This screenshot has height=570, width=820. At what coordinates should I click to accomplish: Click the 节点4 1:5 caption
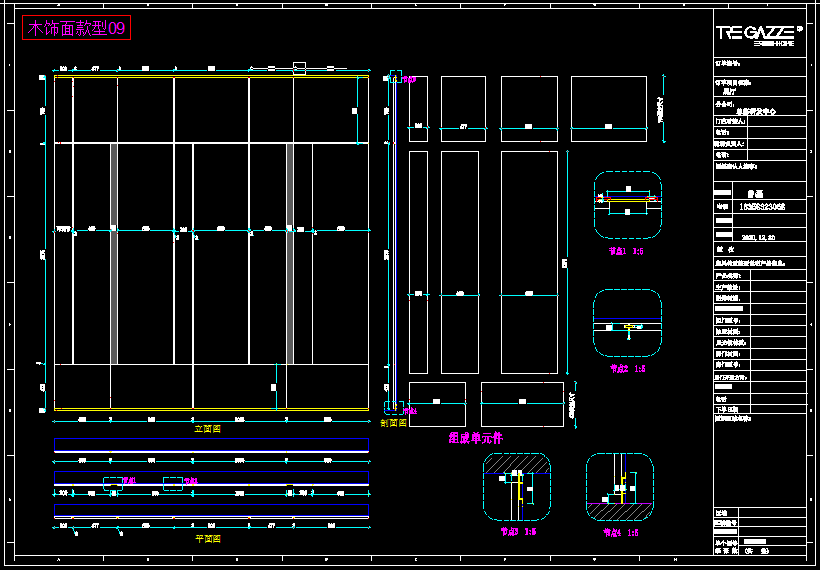[621, 533]
